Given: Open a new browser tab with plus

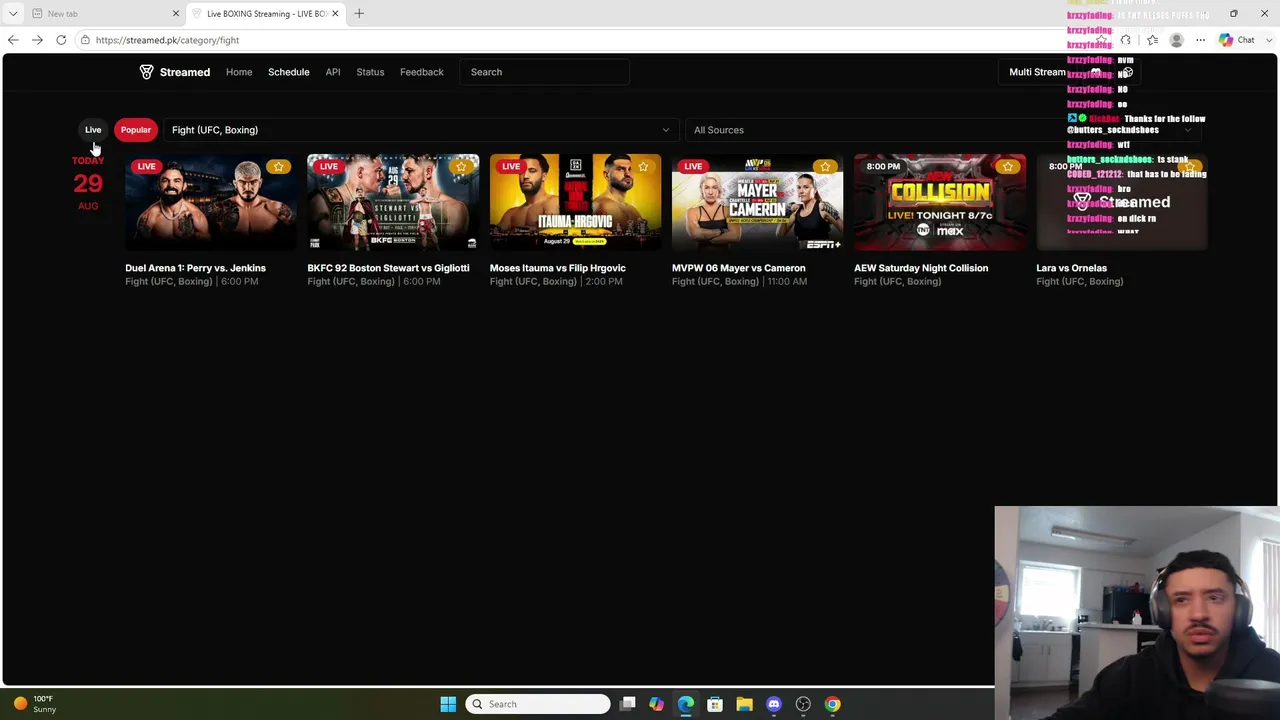Looking at the screenshot, I should click(359, 13).
